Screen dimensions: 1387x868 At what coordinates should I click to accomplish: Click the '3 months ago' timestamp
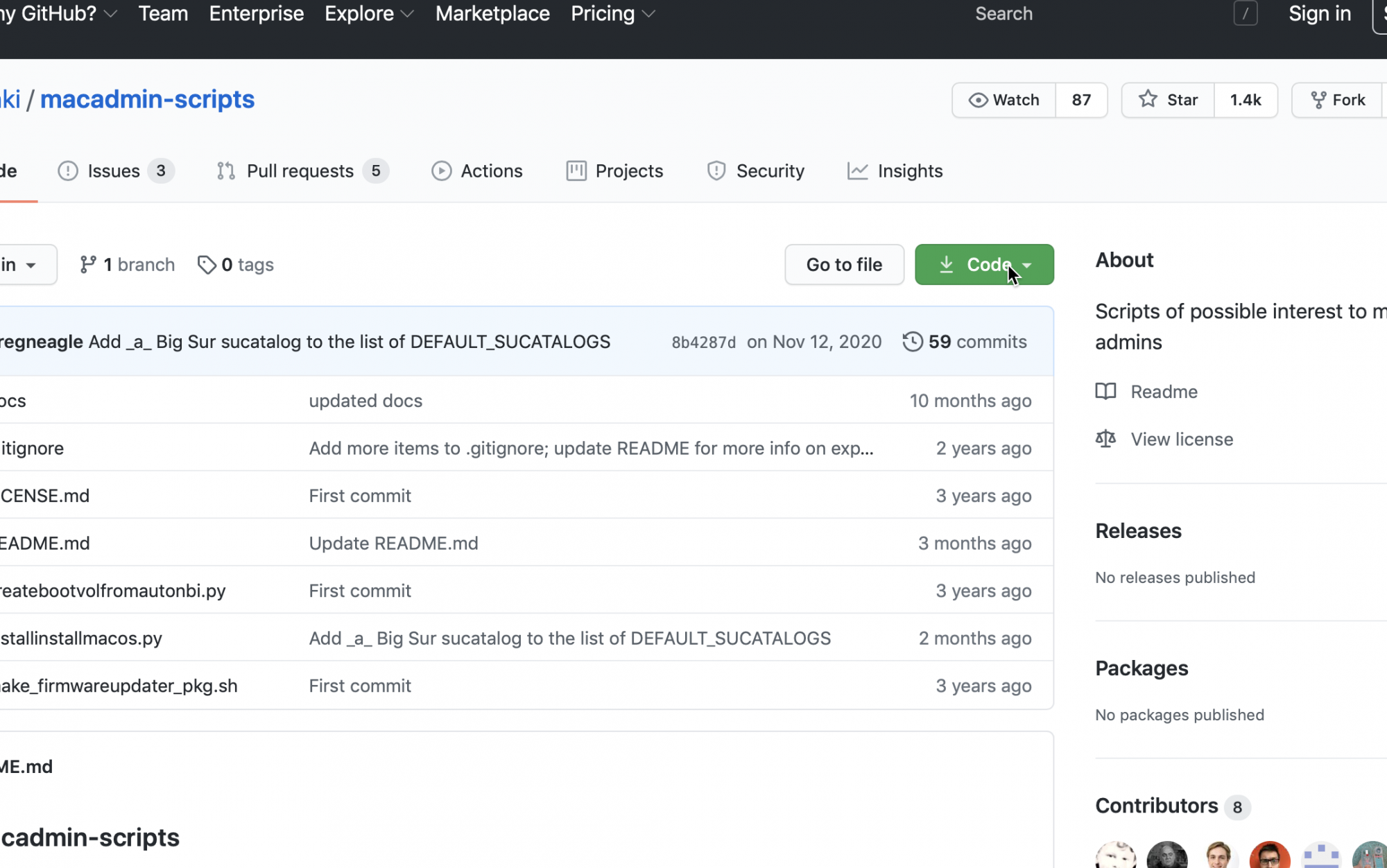[x=974, y=544]
